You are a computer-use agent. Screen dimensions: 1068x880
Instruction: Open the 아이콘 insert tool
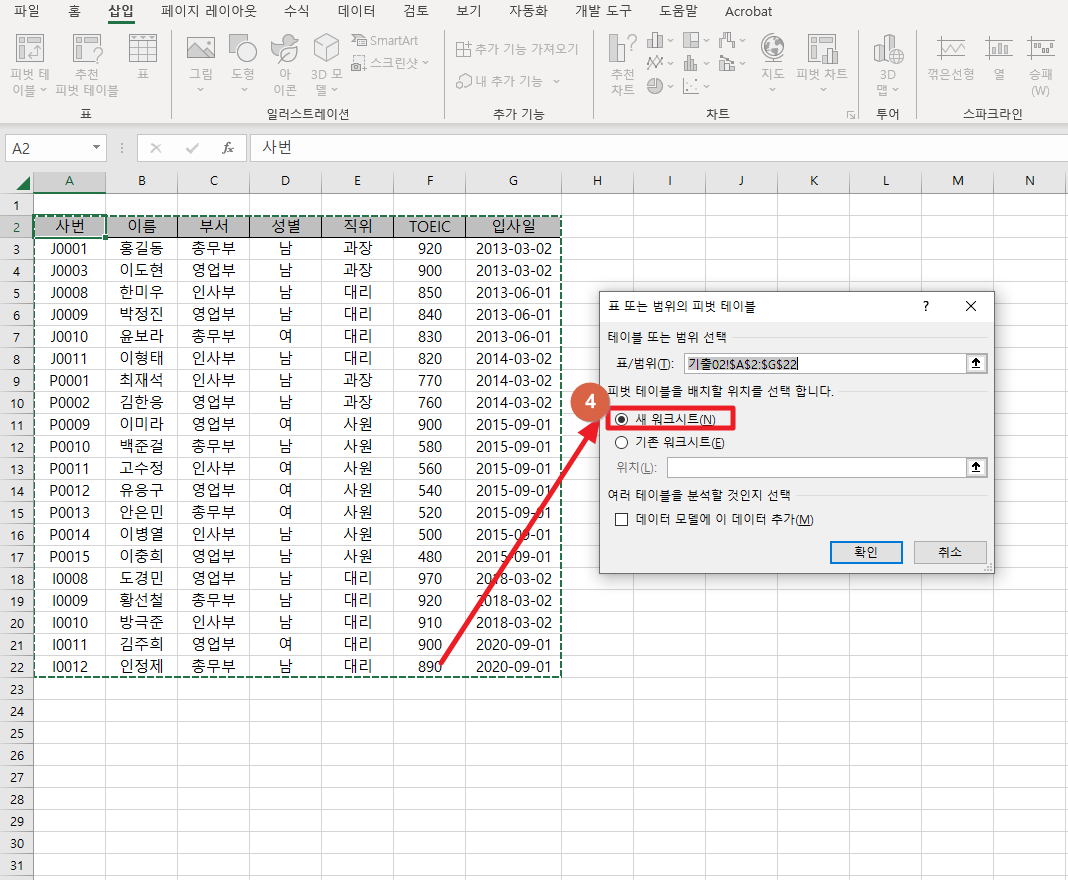coord(285,65)
